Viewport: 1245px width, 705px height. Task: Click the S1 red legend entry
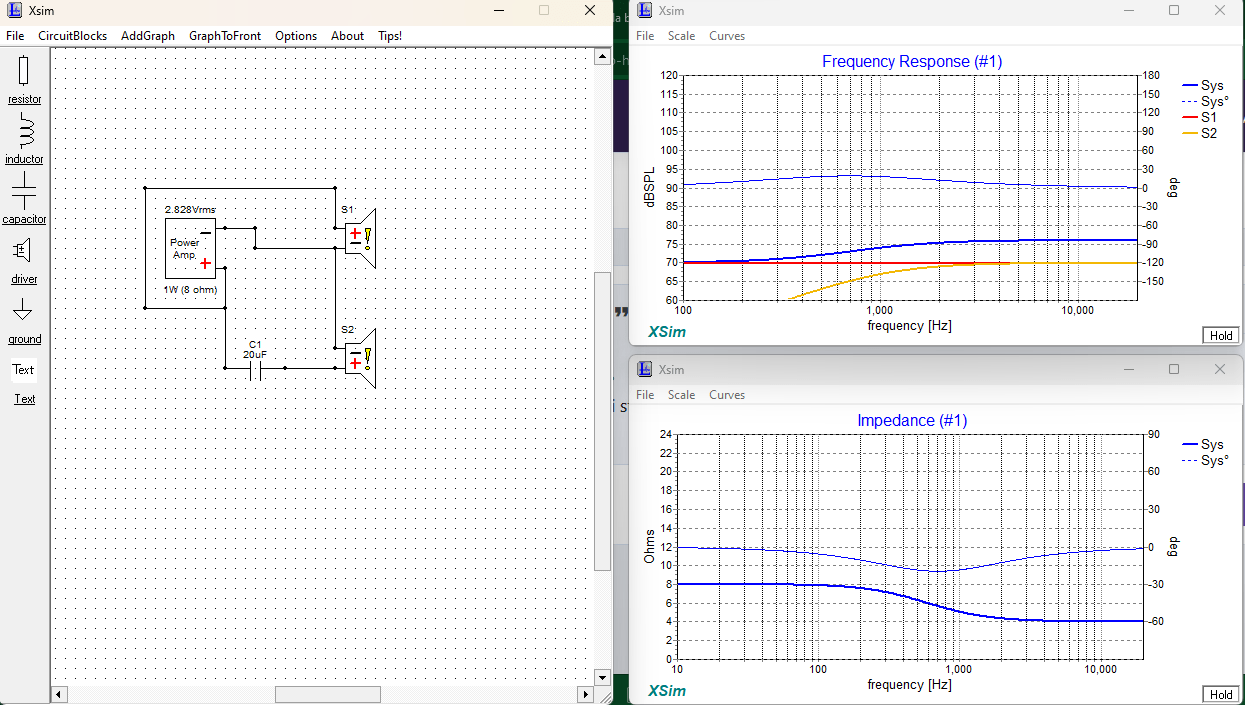point(1200,117)
